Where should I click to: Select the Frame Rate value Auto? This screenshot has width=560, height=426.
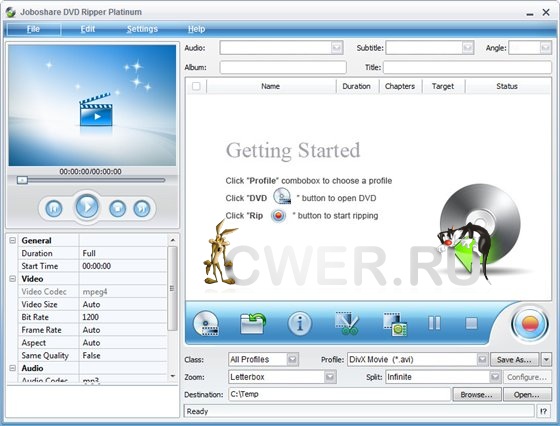pyautogui.click(x=123, y=330)
